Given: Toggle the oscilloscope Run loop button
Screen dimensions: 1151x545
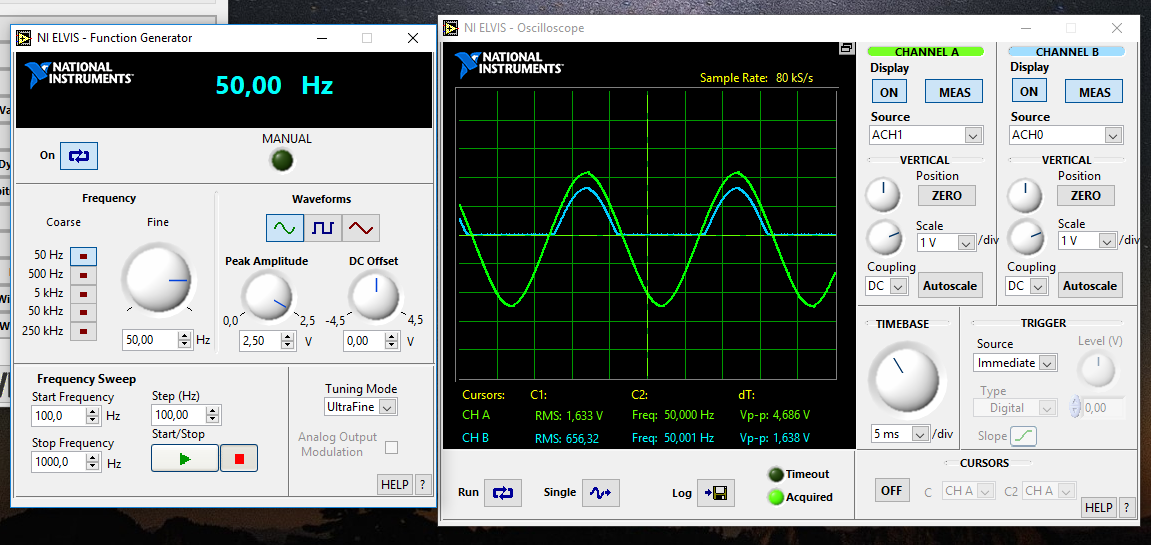Looking at the screenshot, I should pos(503,493).
